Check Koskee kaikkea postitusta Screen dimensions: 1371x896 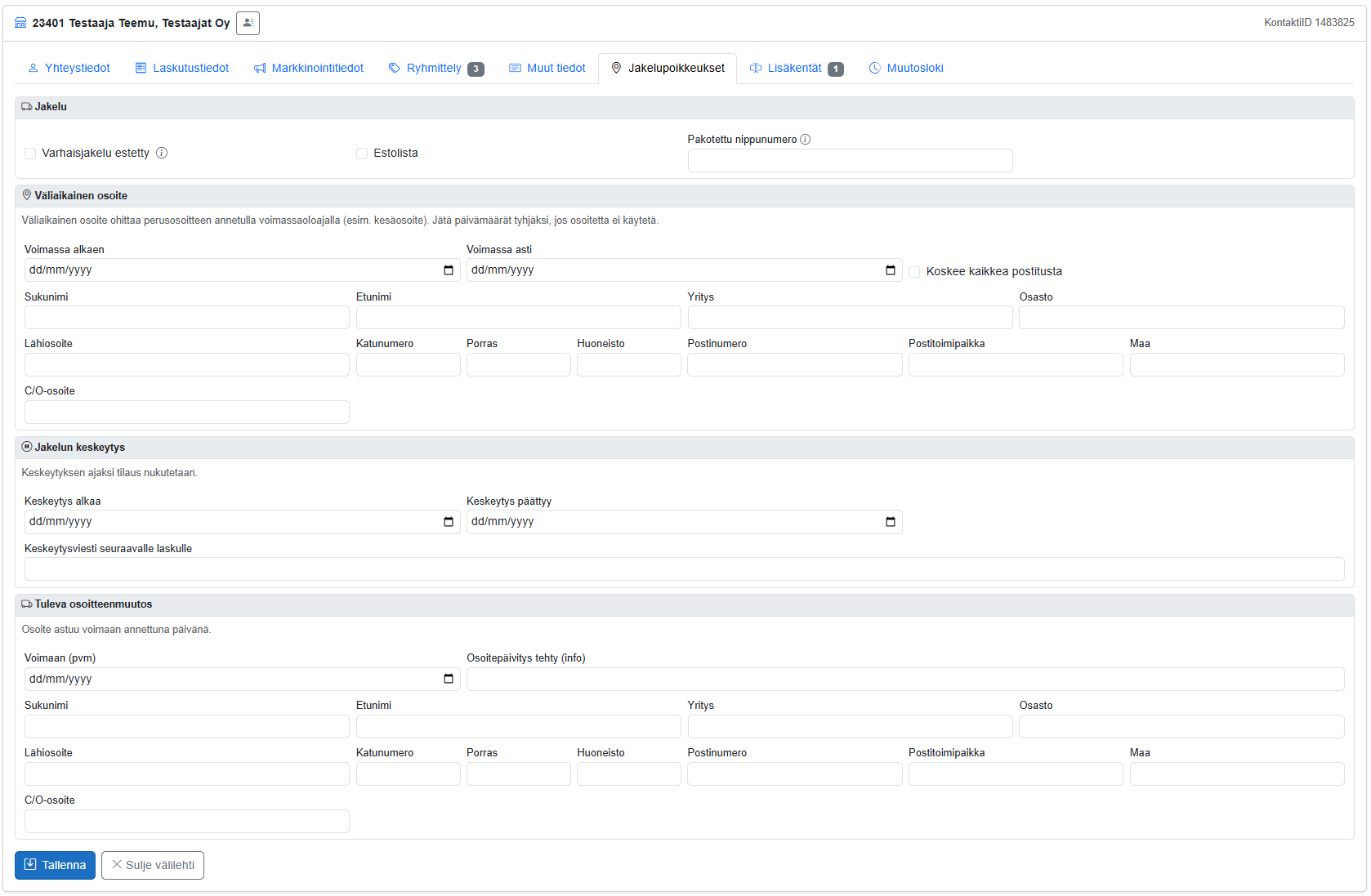pos(914,272)
